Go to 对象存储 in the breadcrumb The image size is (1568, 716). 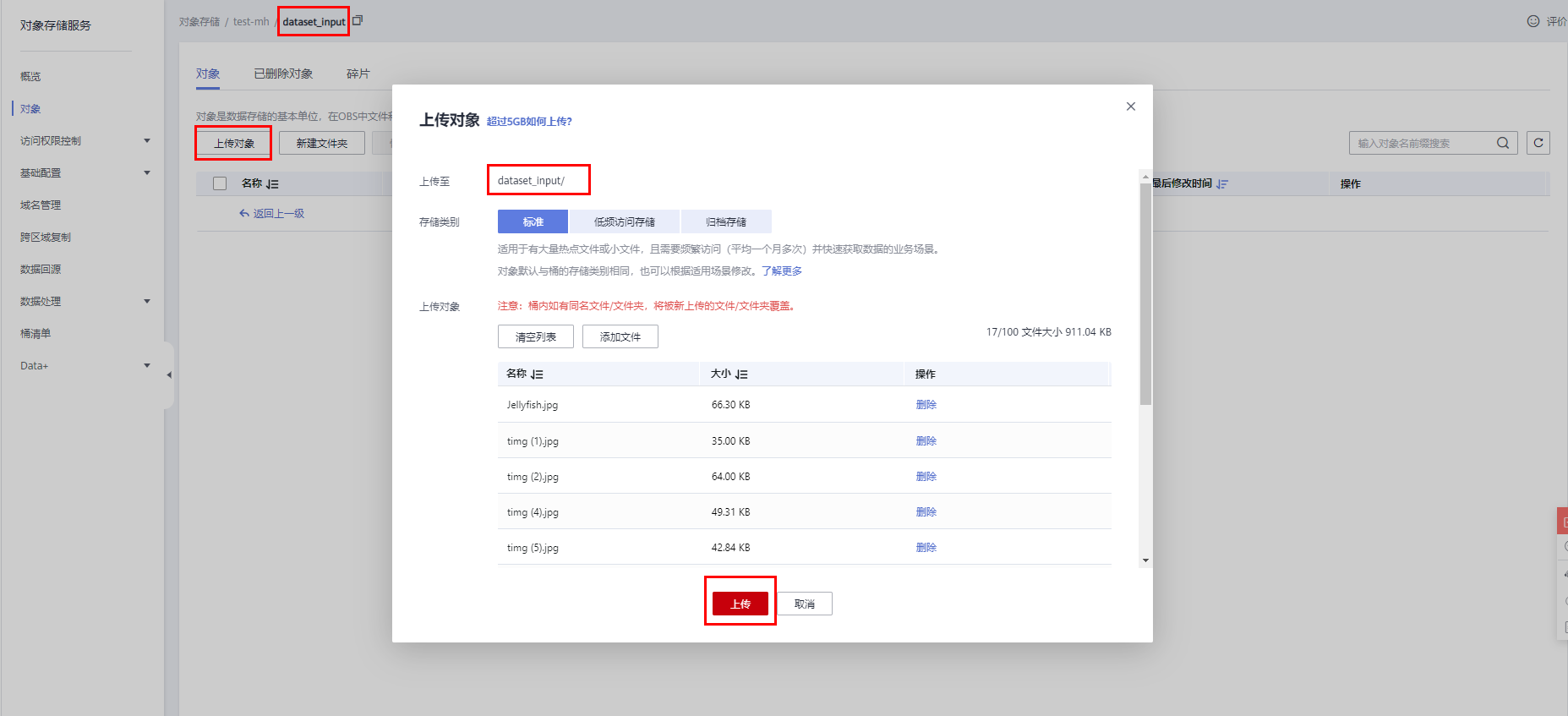199,22
